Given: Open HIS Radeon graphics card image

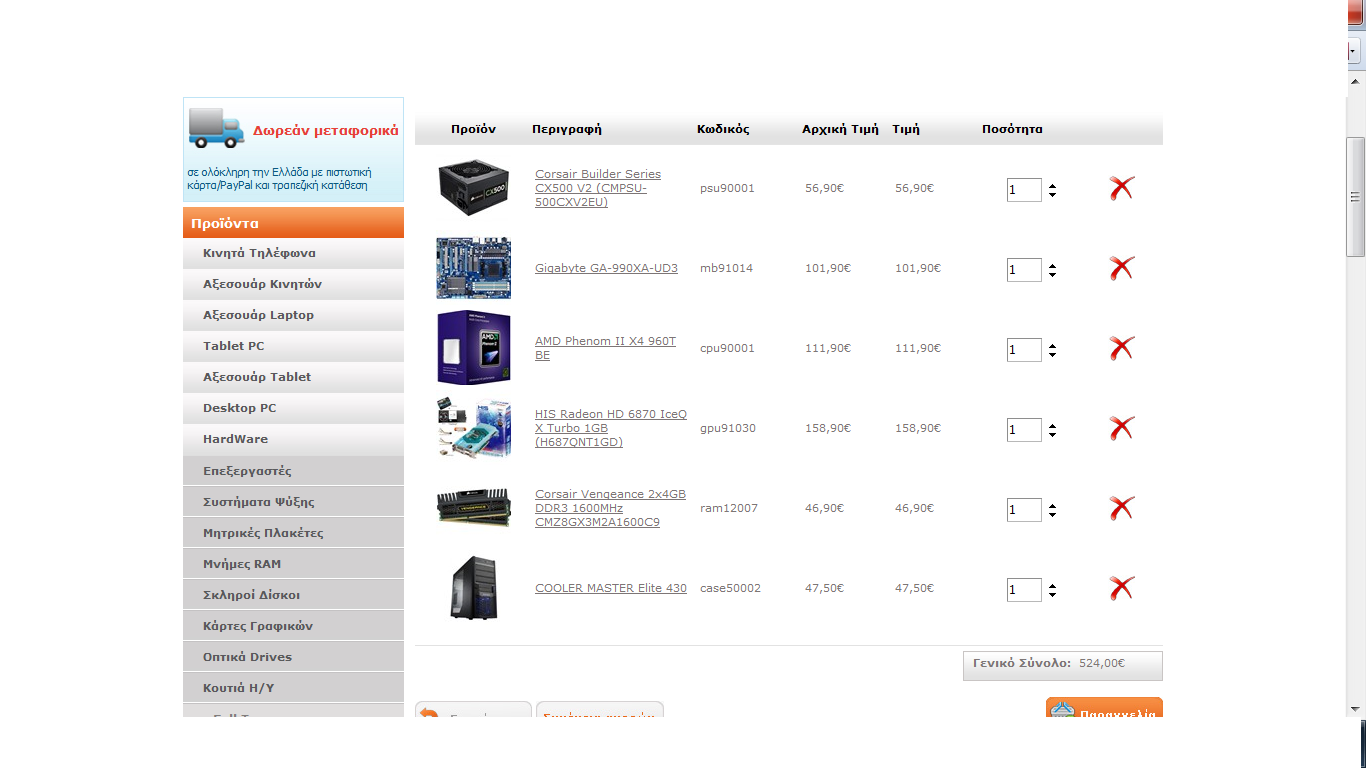Looking at the screenshot, I should (x=474, y=428).
